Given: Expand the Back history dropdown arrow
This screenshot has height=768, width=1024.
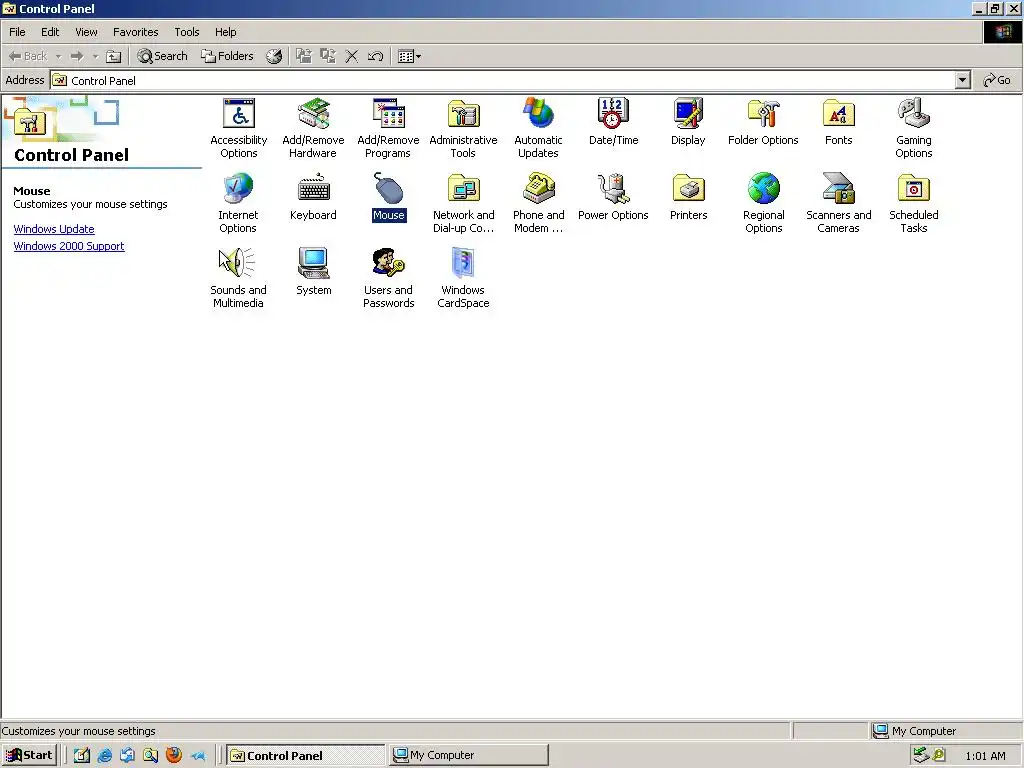Looking at the screenshot, I should [x=58, y=56].
